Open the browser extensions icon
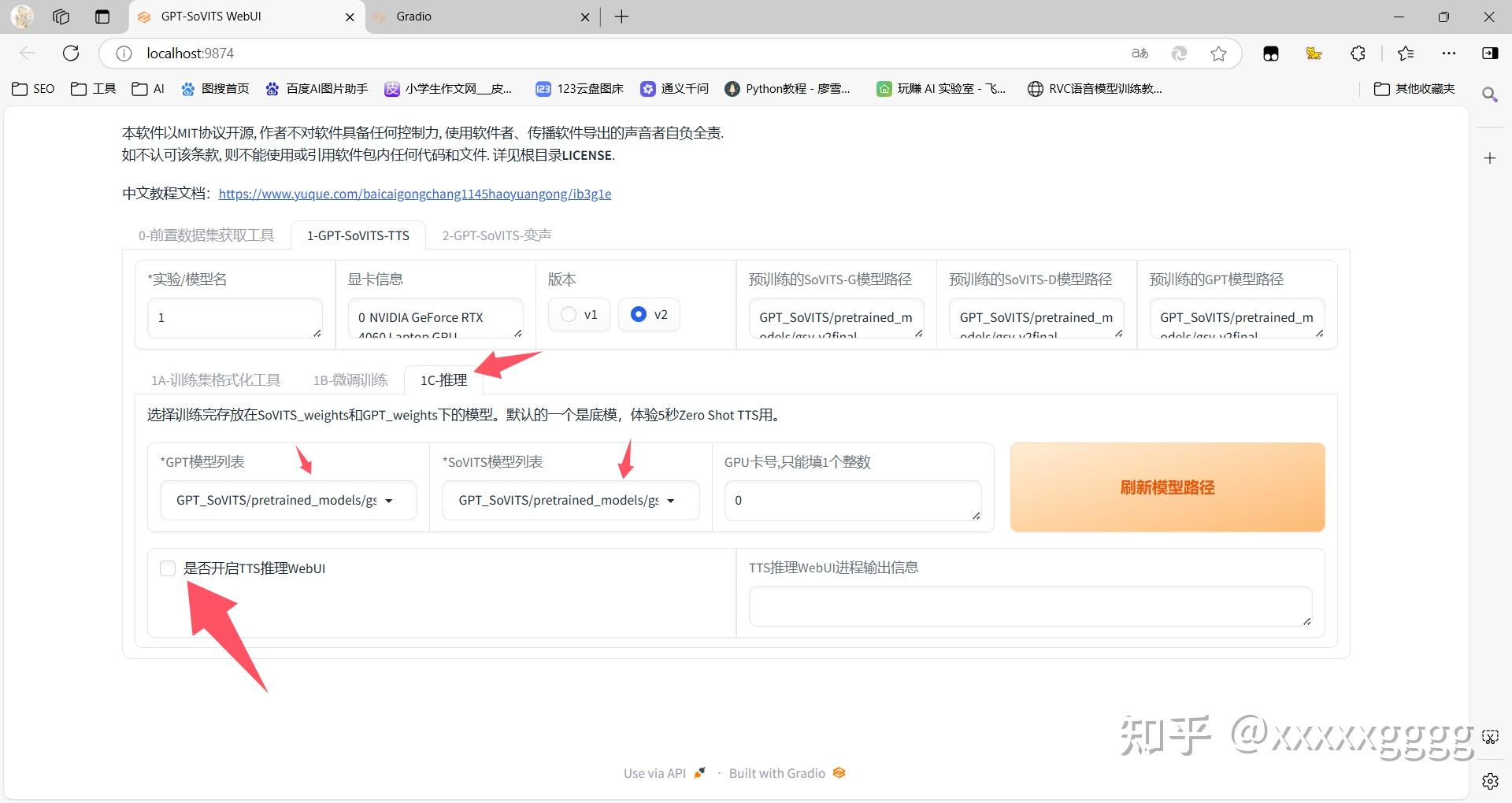Image resolution: width=1512 pixels, height=803 pixels. click(x=1357, y=53)
